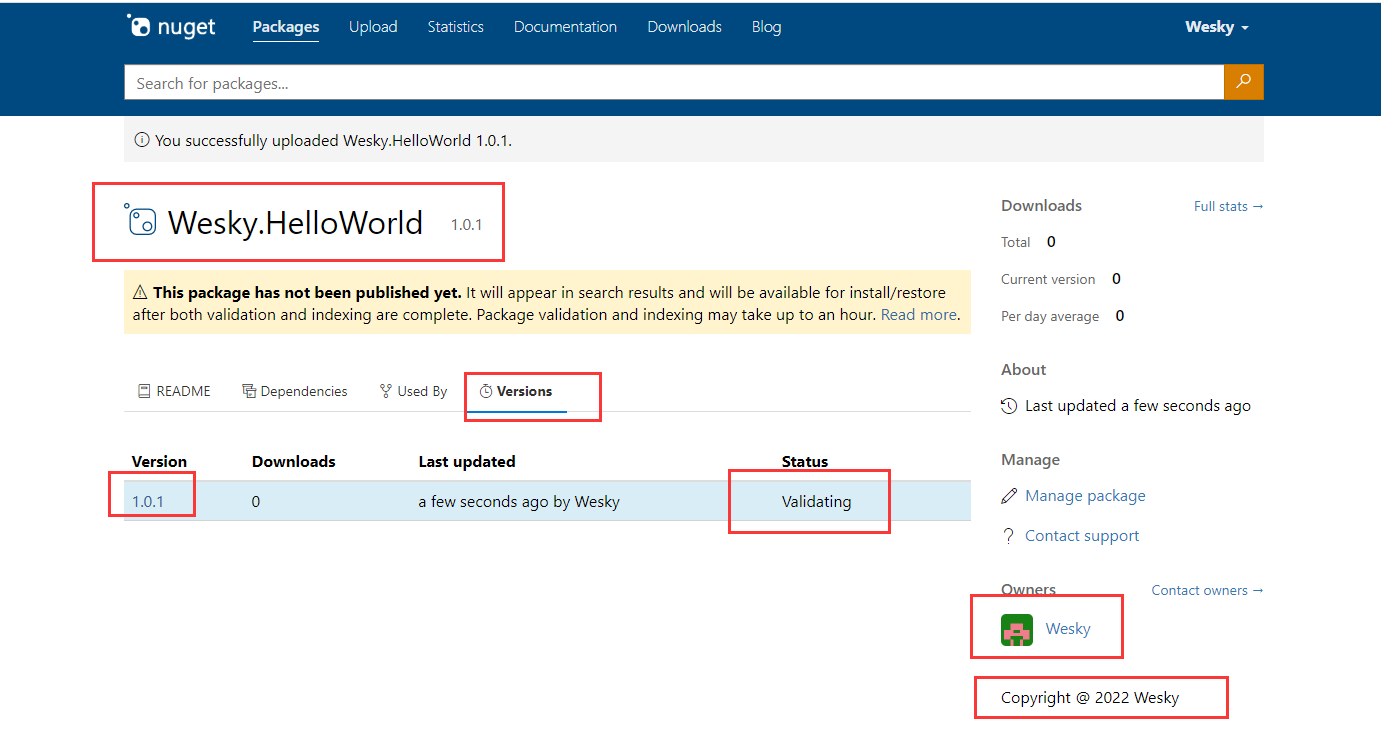Go to Downloads in the header
1381x756 pixels.
[684, 27]
